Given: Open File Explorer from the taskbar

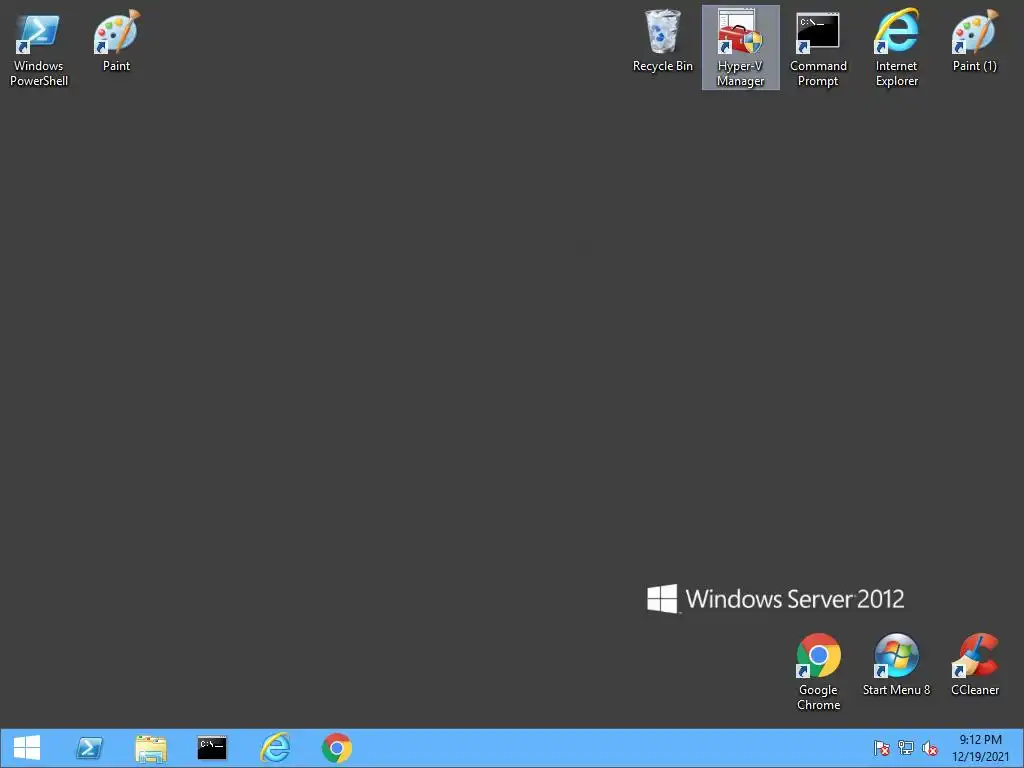Looking at the screenshot, I should pos(151,748).
